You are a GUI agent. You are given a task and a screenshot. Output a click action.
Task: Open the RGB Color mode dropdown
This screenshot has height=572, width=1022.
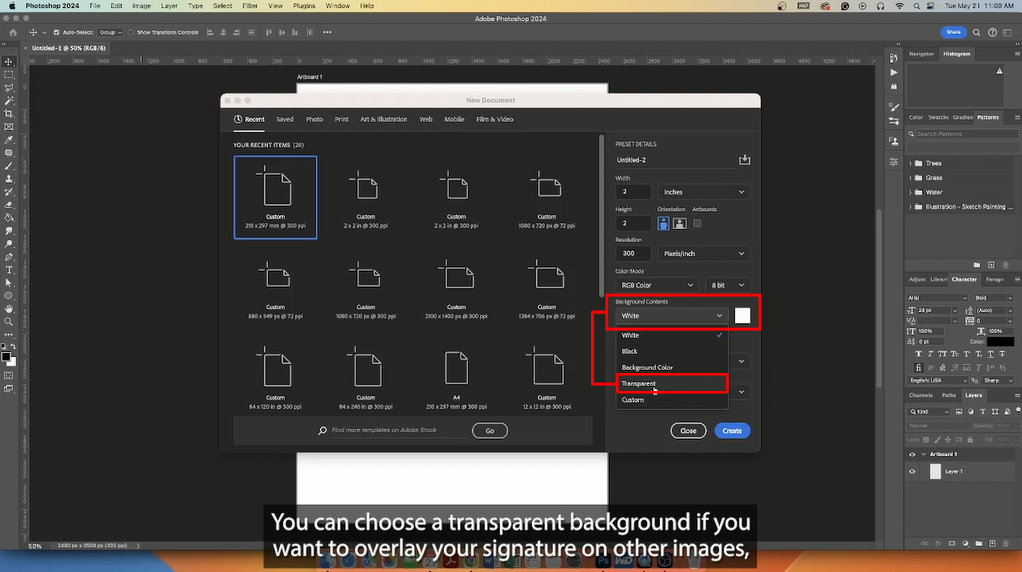click(657, 285)
